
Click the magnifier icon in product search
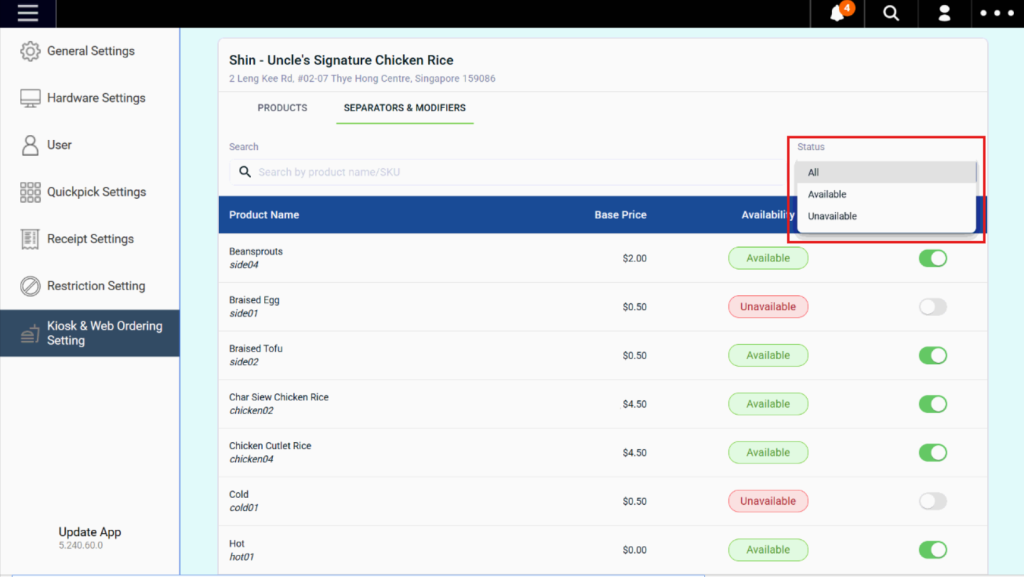click(x=245, y=172)
